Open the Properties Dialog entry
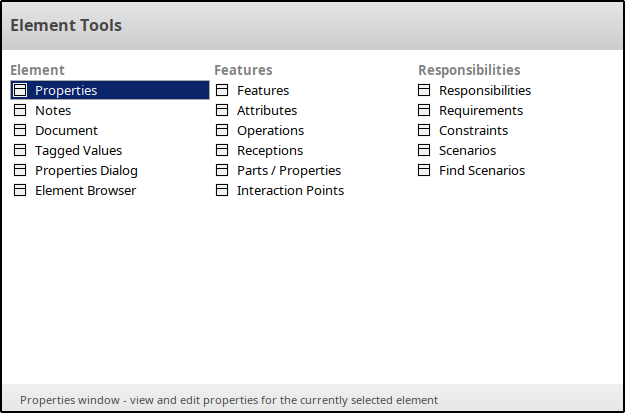The image size is (625, 413). coord(86,170)
